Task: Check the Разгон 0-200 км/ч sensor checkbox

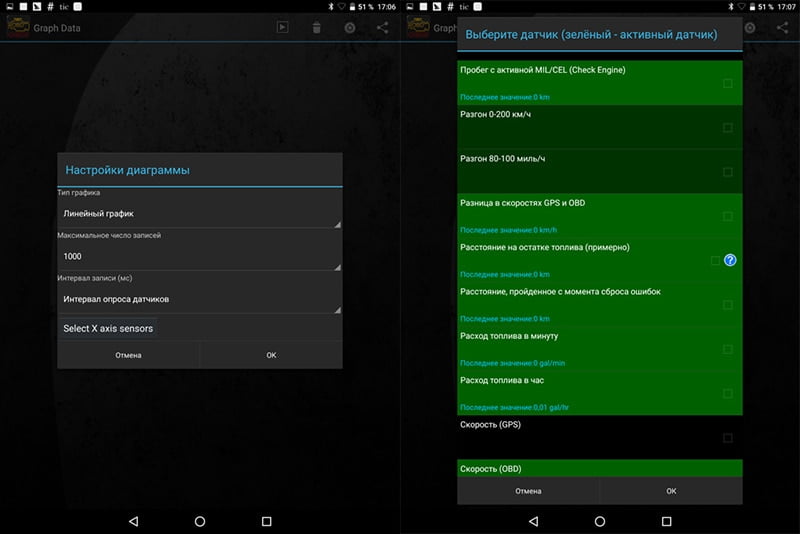Action: [x=727, y=128]
